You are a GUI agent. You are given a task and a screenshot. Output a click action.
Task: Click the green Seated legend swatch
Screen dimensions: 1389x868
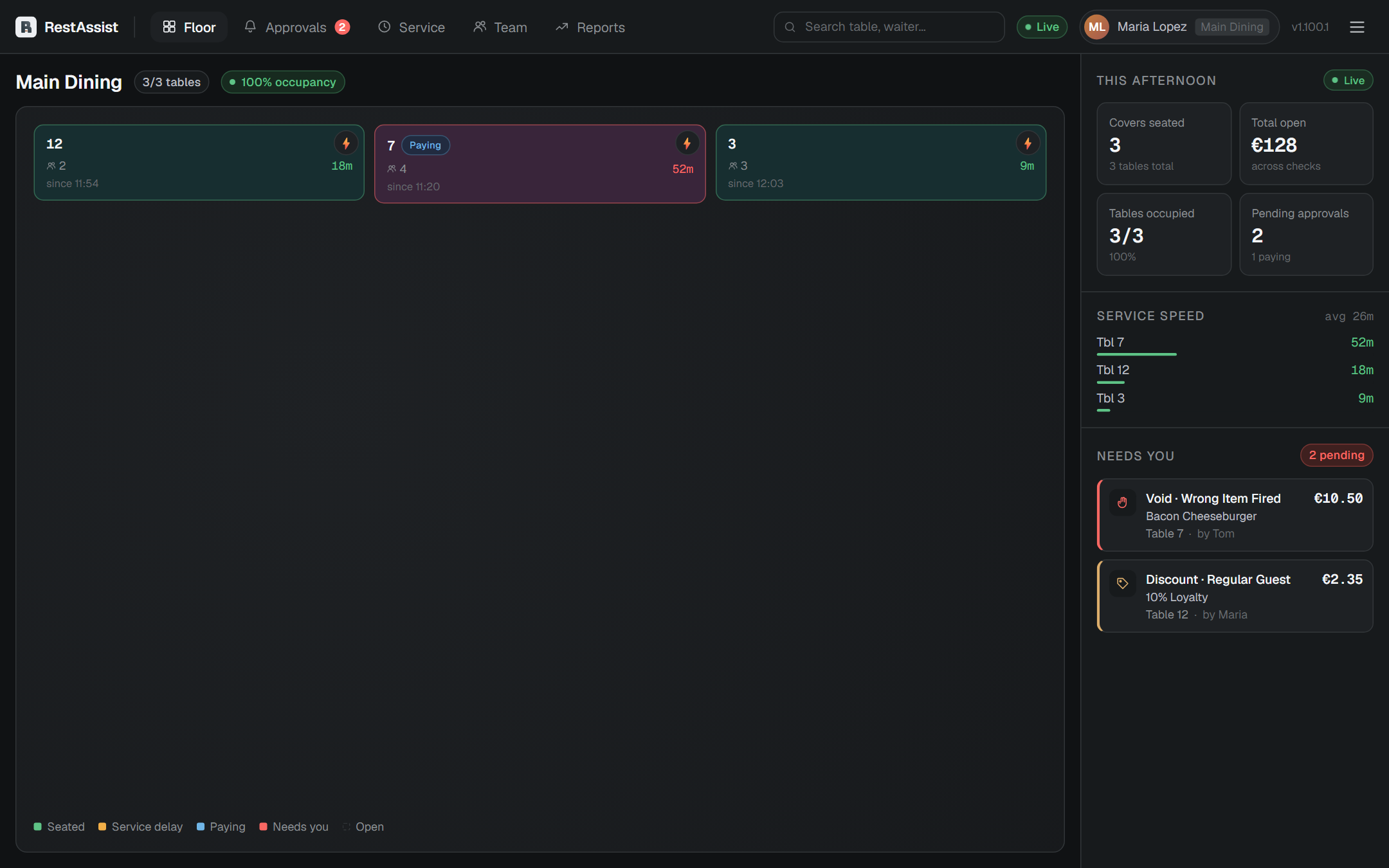pos(38,827)
